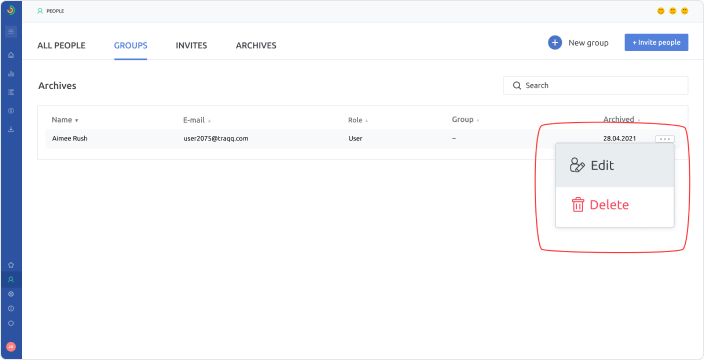Click into the Search field

[x=595, y=85]
